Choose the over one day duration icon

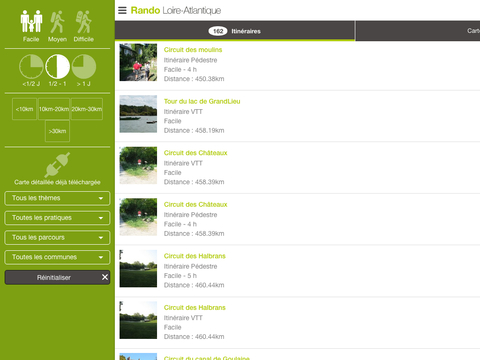point(84,66)
